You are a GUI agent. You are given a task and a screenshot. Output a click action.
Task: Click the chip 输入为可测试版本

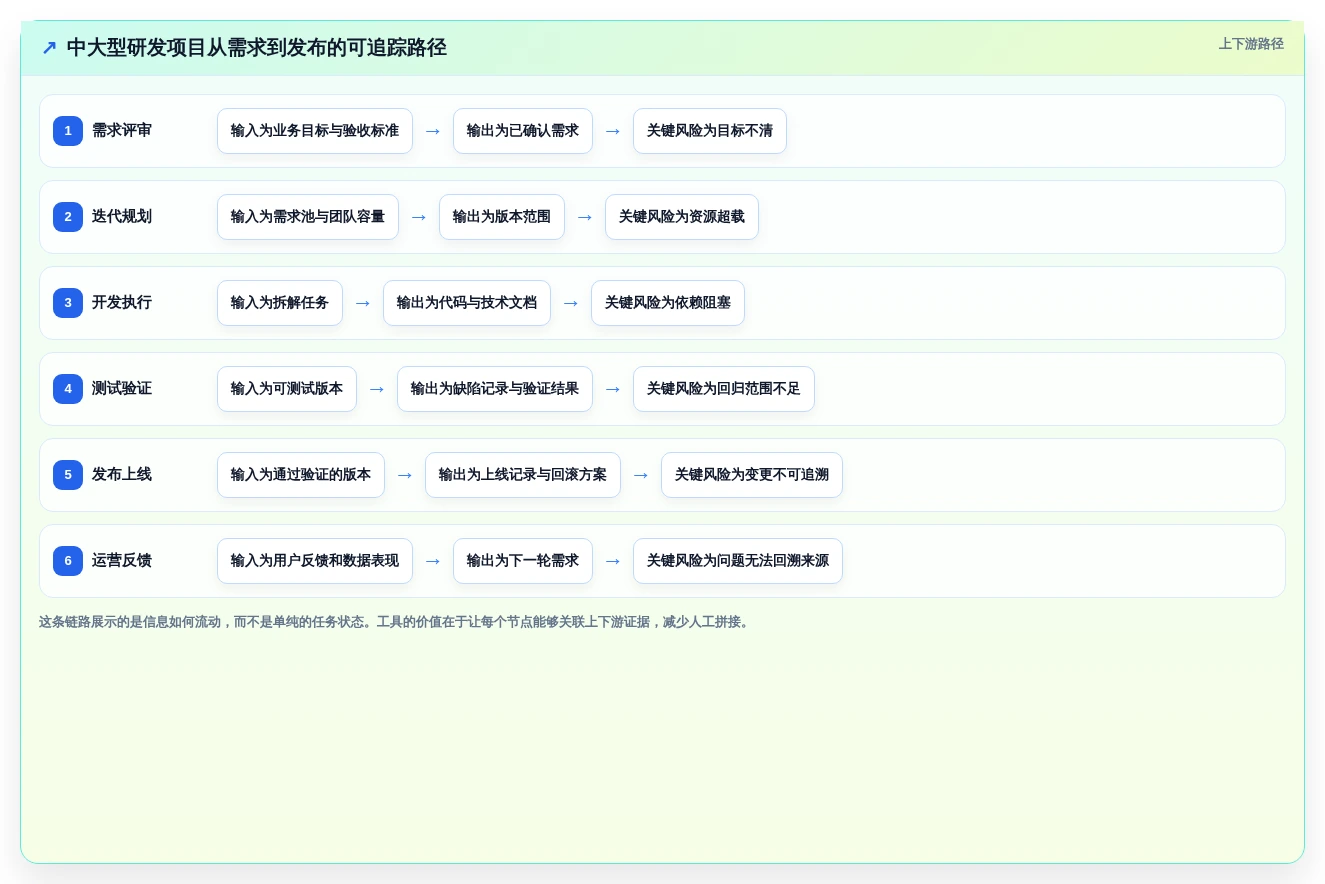287,389
